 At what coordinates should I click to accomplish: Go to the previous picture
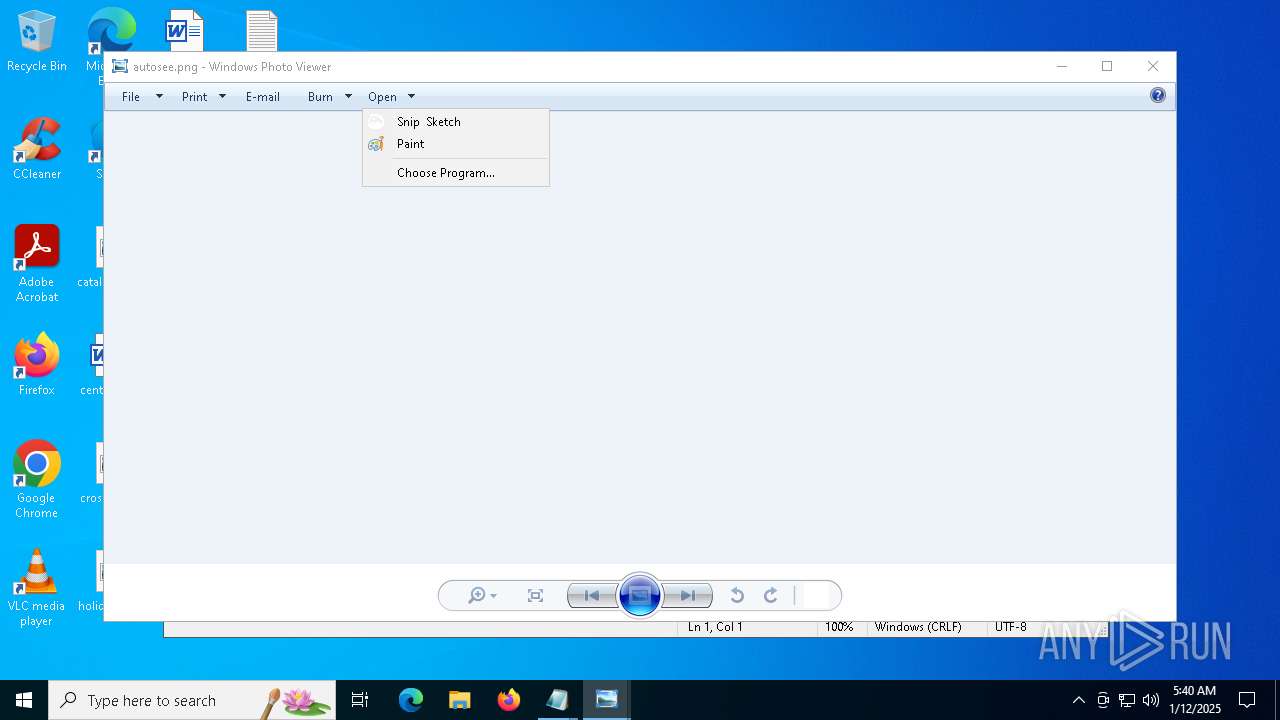(592, 596)
